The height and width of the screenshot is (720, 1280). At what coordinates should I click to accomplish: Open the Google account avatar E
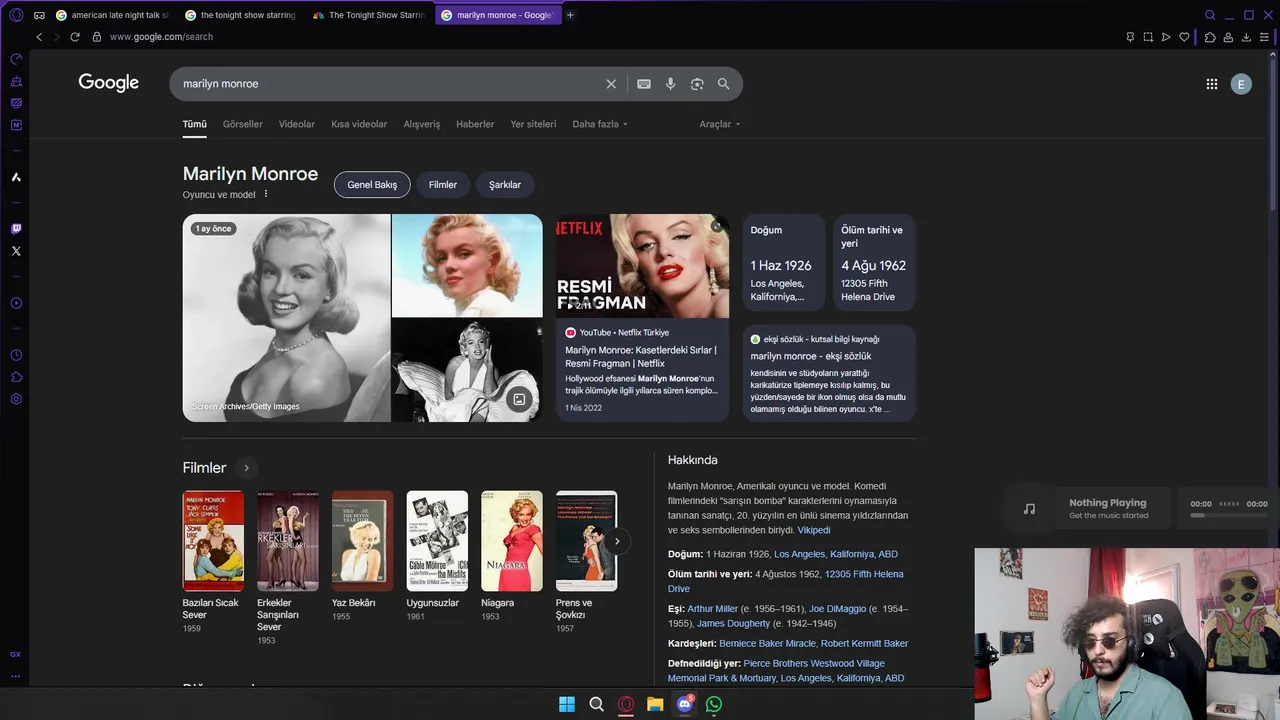[x=1241, y=84]
